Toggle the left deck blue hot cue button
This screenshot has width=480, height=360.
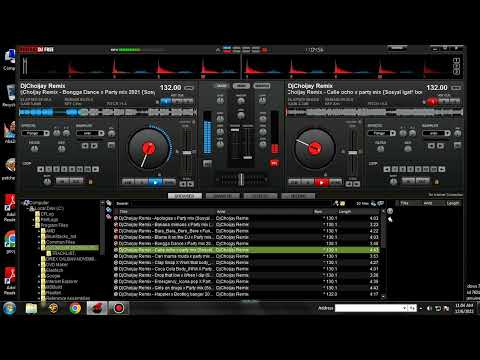166,101
